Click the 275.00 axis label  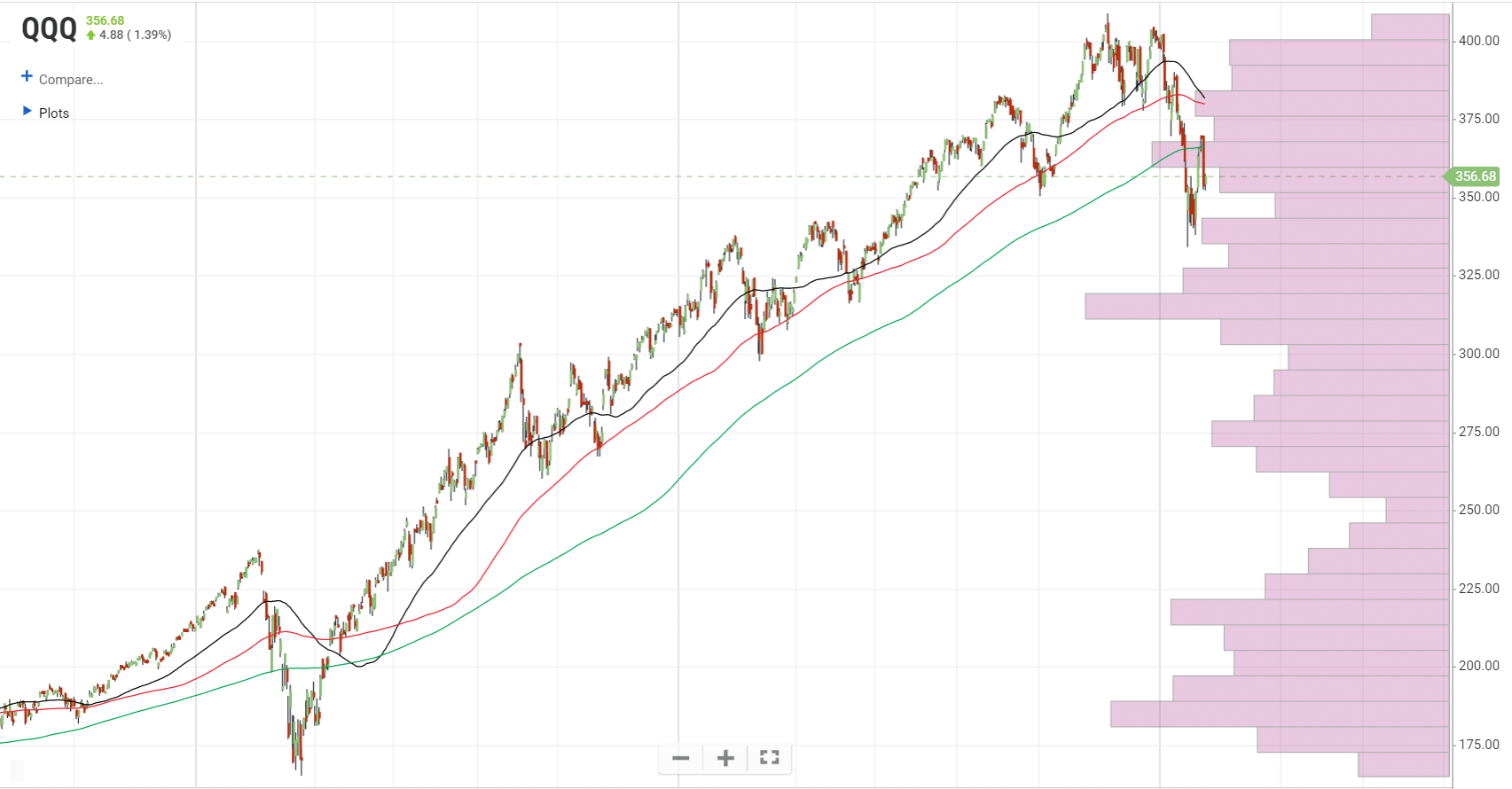coord(1479,432)
